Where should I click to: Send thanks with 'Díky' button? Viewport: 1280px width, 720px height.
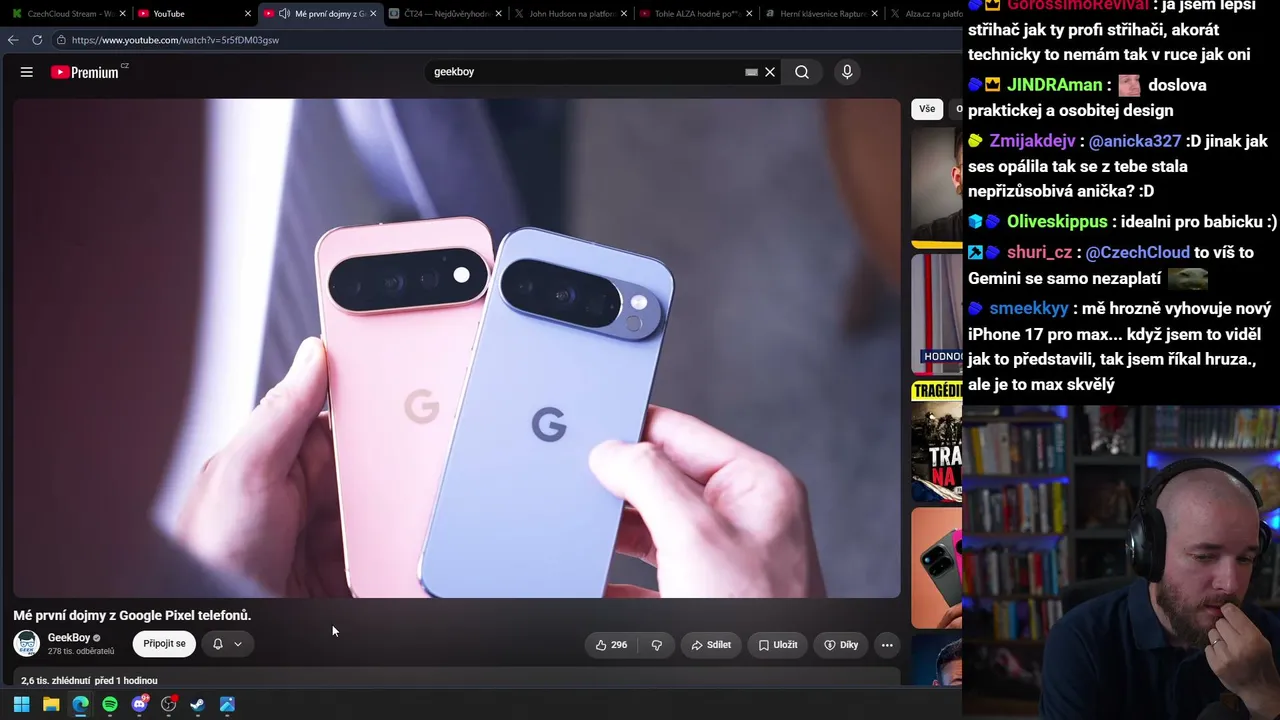840,645
